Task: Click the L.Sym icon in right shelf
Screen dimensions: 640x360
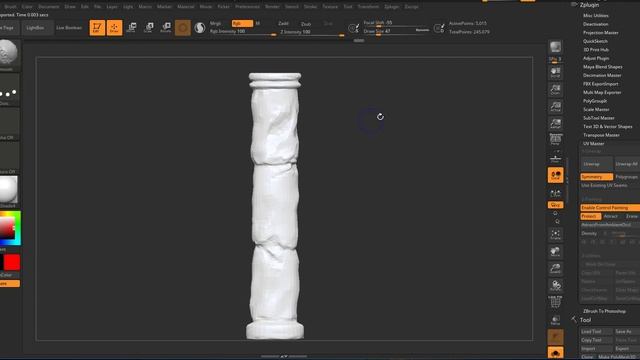Action: [555, 193]
